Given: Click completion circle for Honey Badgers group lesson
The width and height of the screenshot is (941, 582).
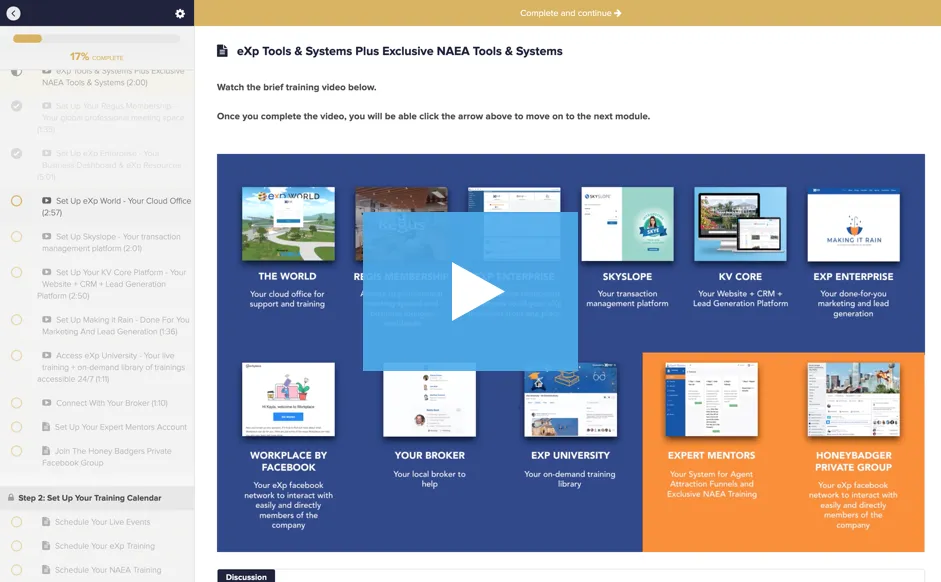Looking at the screenshot, I should coord(17,451).
